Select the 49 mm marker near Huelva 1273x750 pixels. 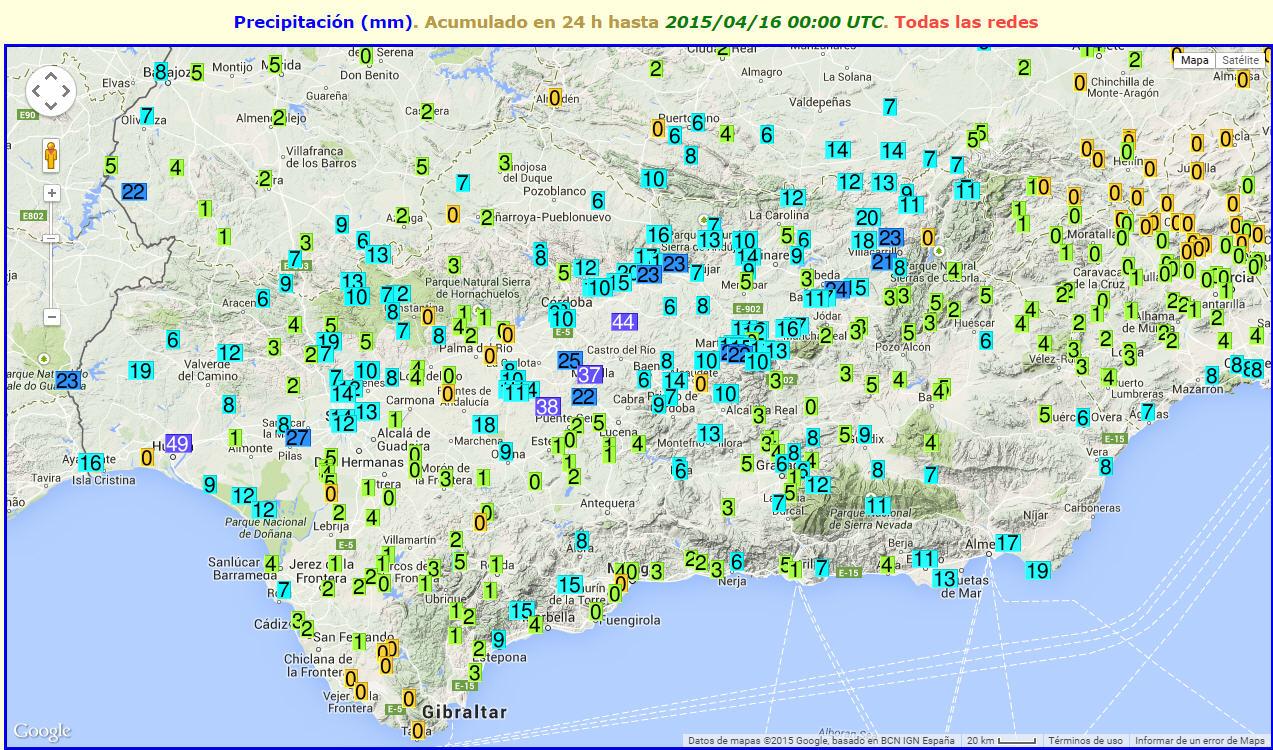179,443
